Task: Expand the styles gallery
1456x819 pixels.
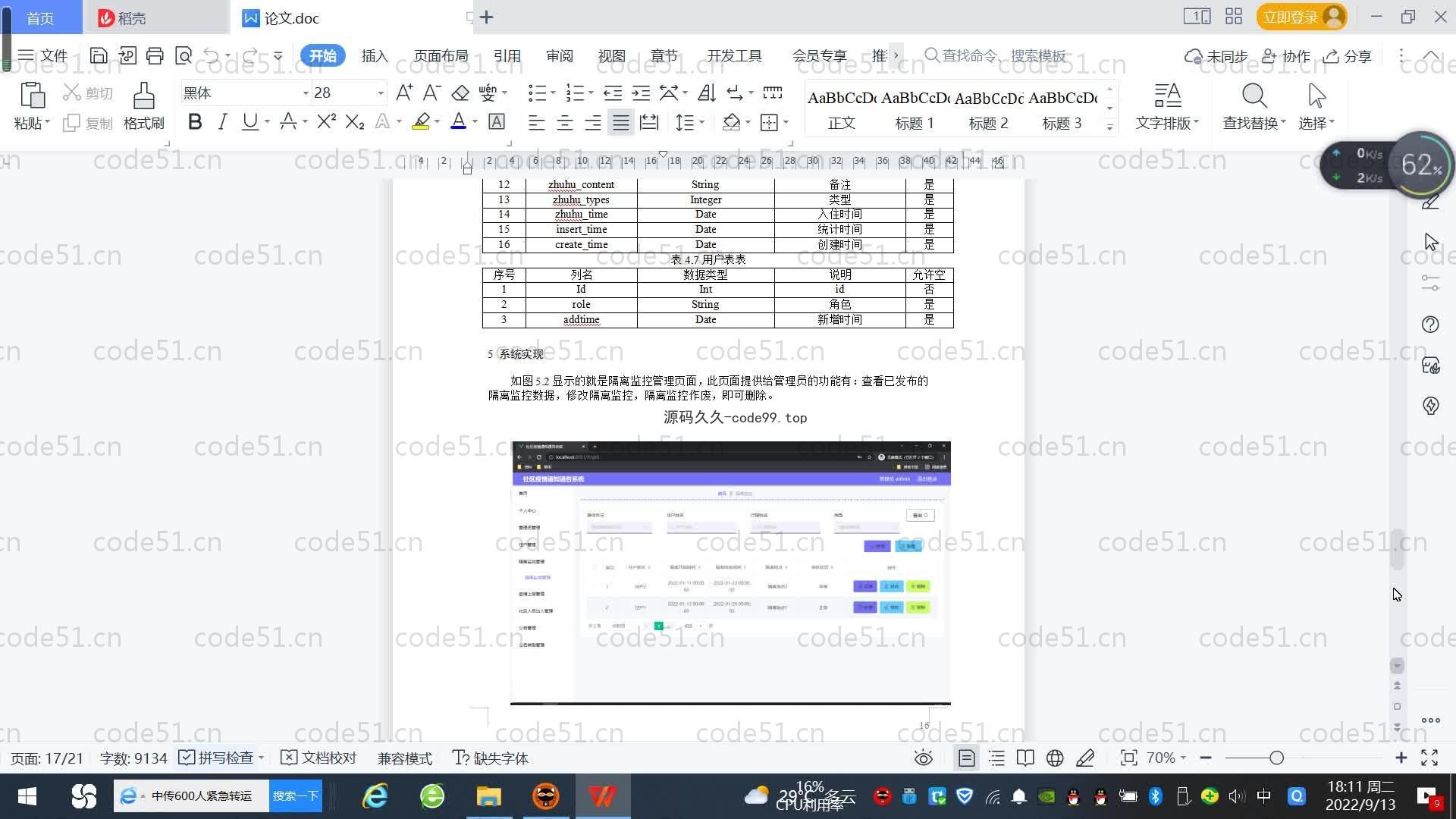Action: [x=1109, y=127]
